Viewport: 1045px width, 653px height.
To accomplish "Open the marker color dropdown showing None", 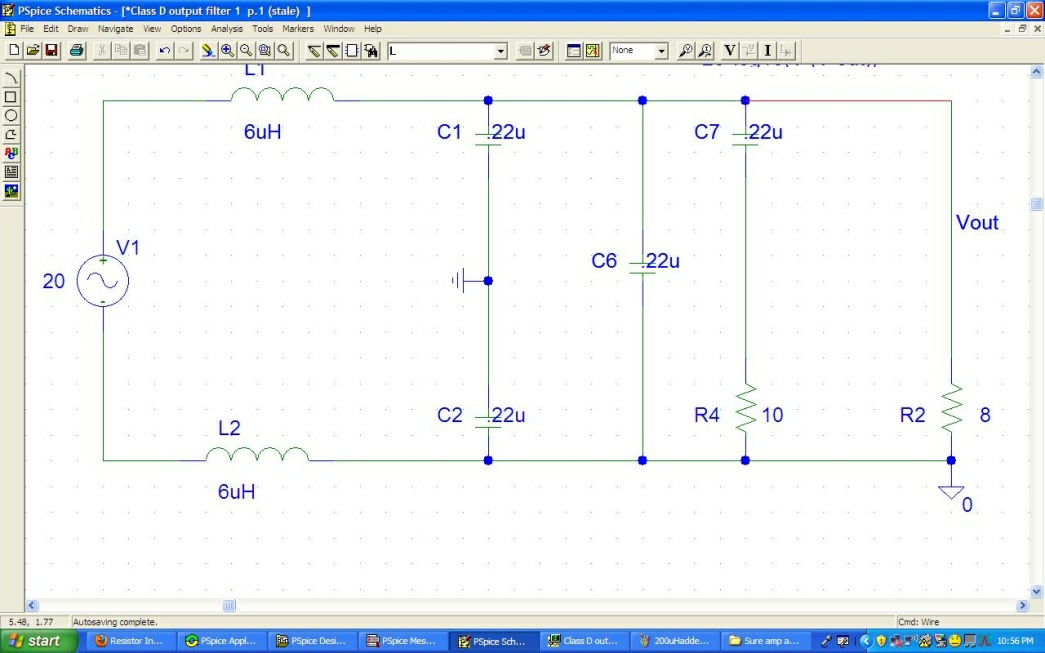I will click(661, 51).
